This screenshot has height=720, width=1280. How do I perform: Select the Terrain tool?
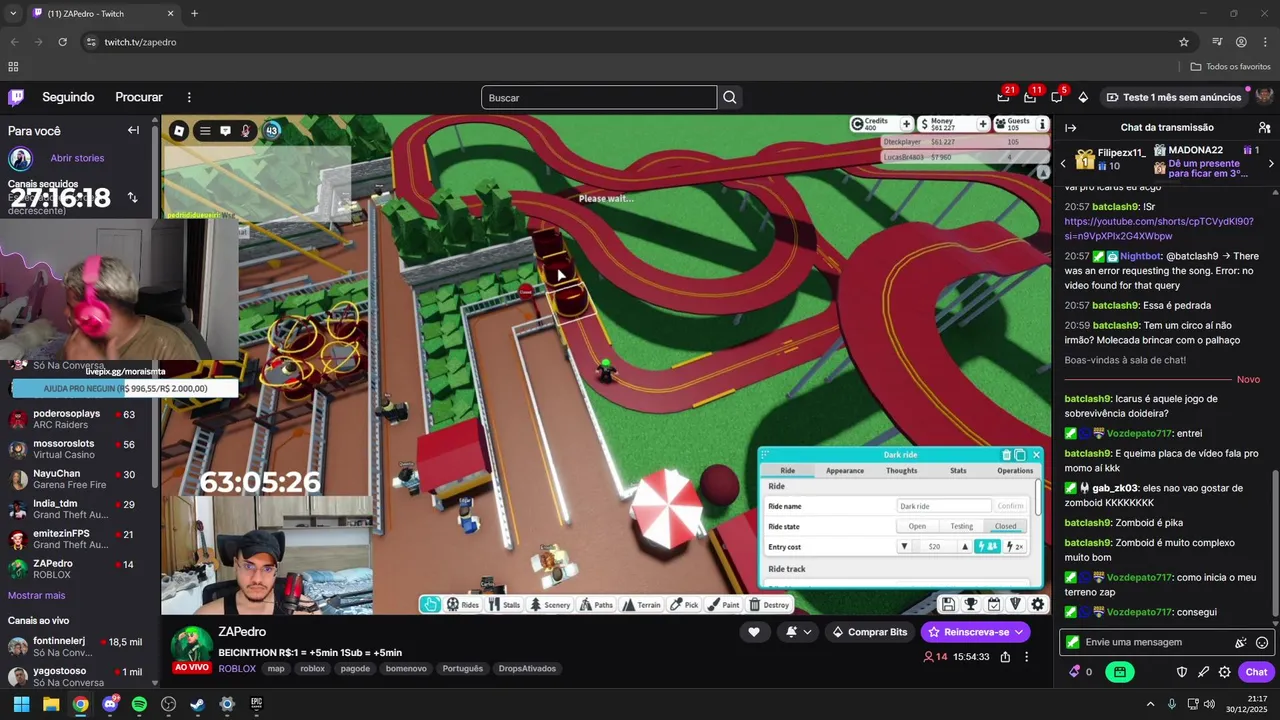click(642, 604)
